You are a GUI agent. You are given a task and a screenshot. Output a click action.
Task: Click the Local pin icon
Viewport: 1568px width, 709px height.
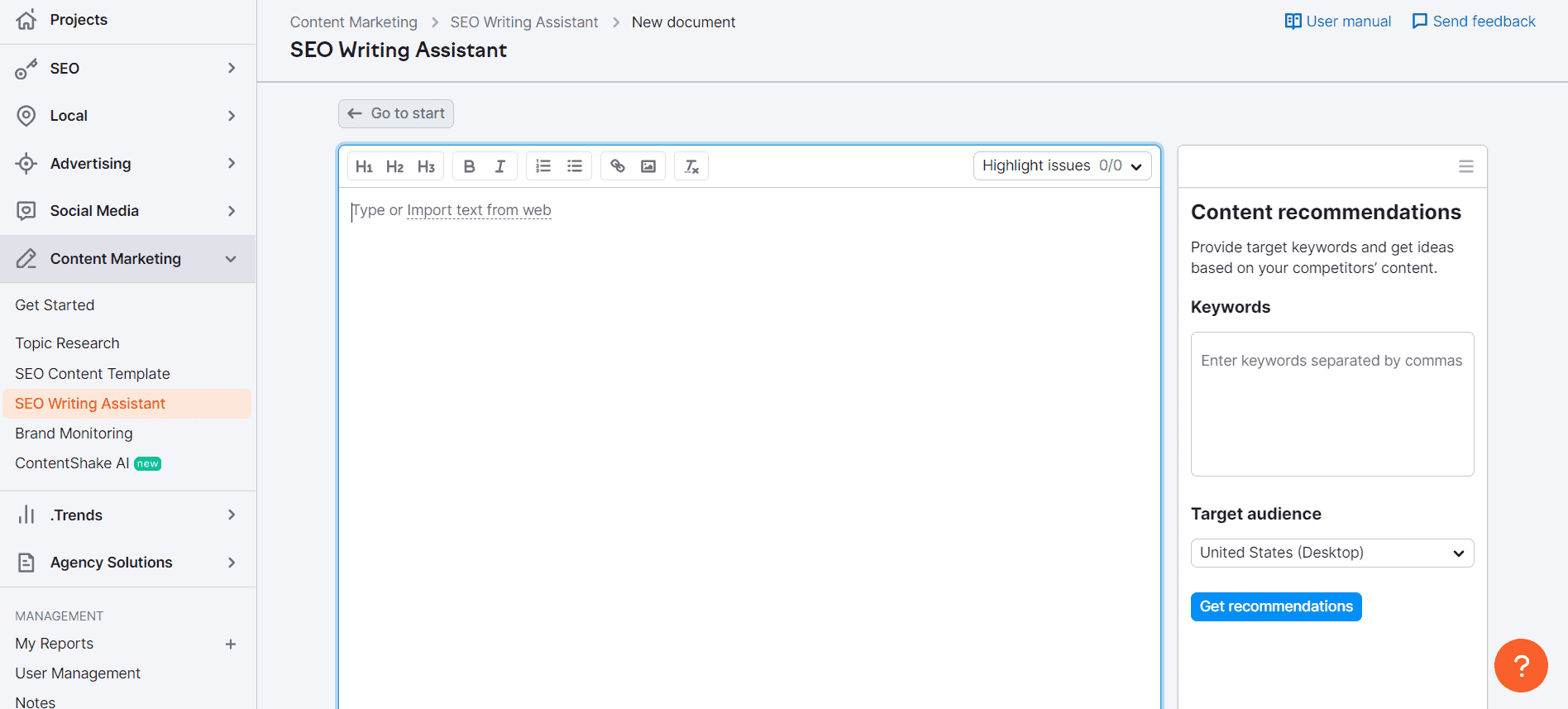point(26,116)
